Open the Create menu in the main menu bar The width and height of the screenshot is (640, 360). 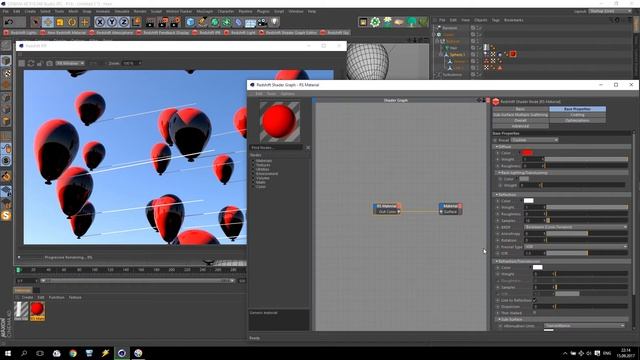click(30, 11)
